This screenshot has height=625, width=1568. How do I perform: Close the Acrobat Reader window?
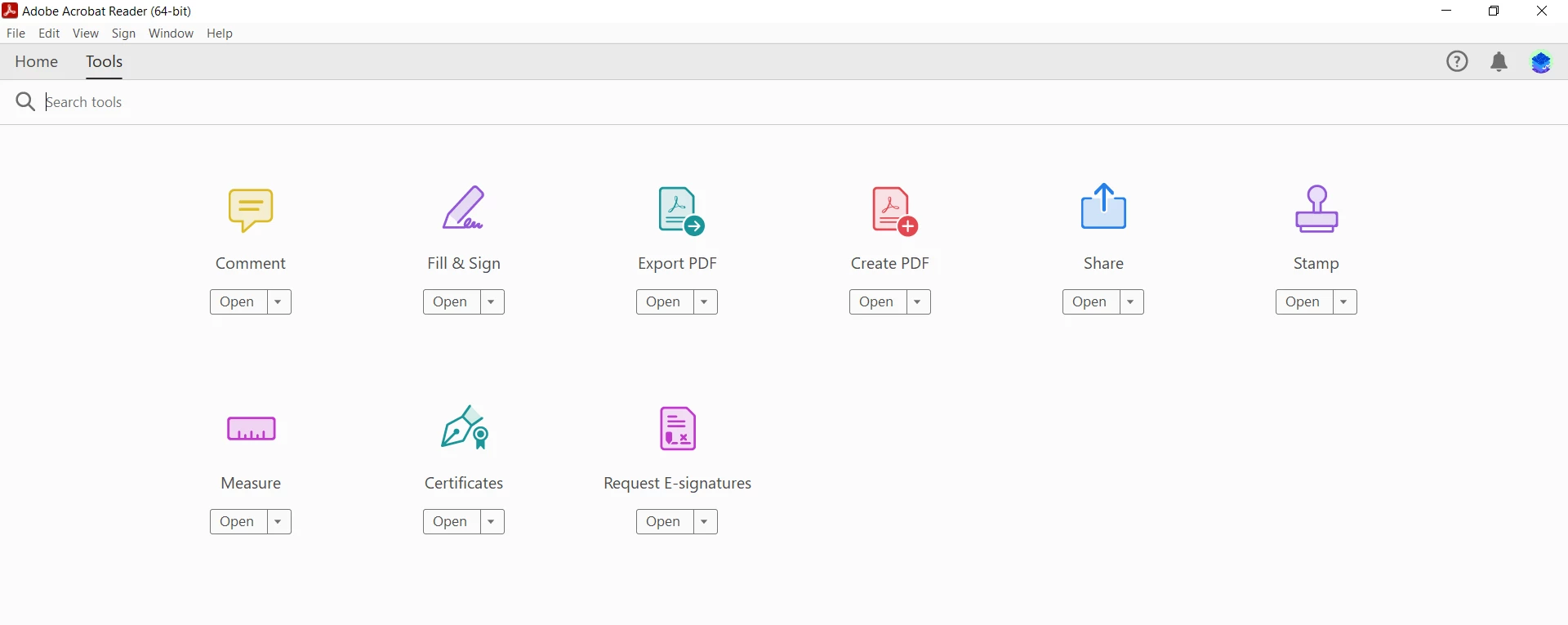pyautogui.click(x=1542, y=11)
